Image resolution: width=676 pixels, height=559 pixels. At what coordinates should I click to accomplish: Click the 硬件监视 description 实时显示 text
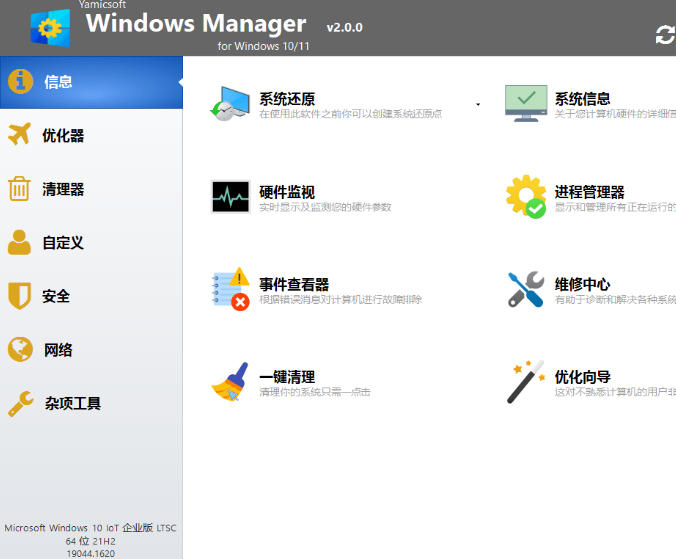[x=325, y=207]
